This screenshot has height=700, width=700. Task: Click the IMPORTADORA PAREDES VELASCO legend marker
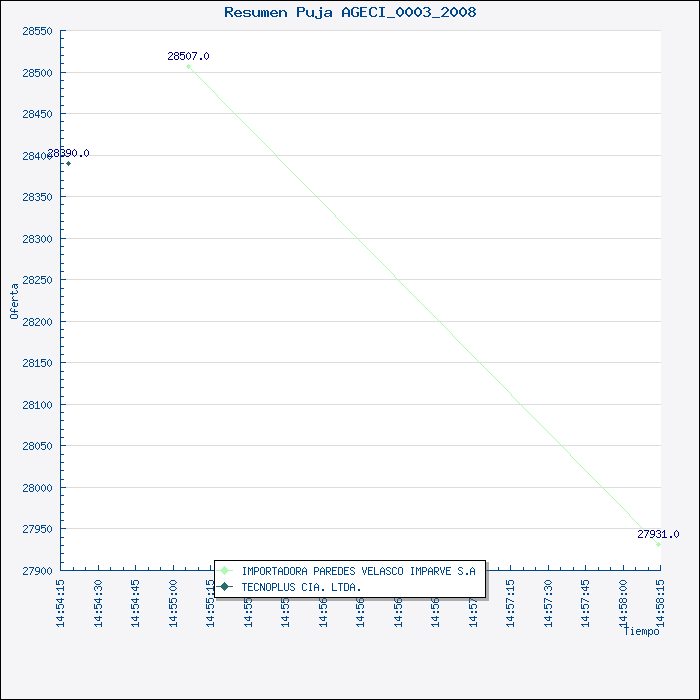click(x=225, y=571)
